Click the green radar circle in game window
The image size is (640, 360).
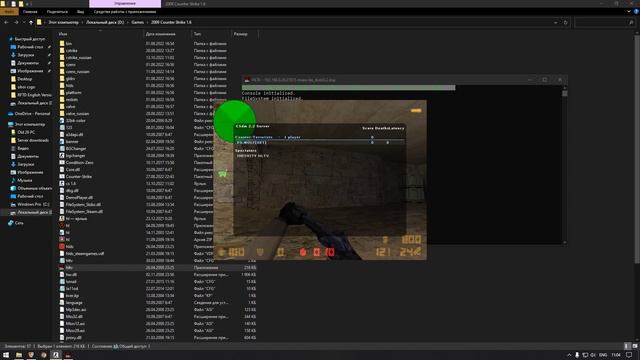(234, 121)
